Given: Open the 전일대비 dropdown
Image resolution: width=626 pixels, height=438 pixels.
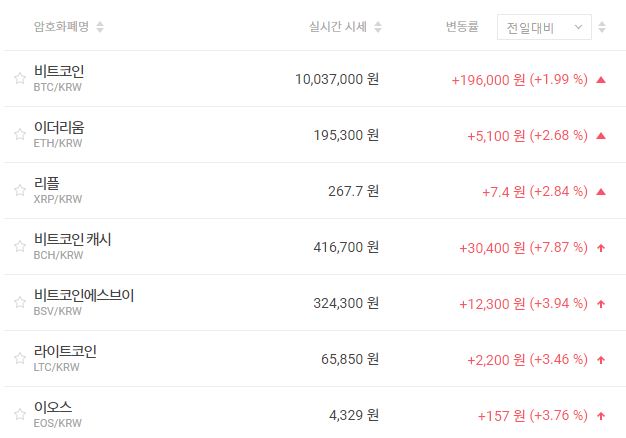Looking at the screenshot, I should [543, 27].
